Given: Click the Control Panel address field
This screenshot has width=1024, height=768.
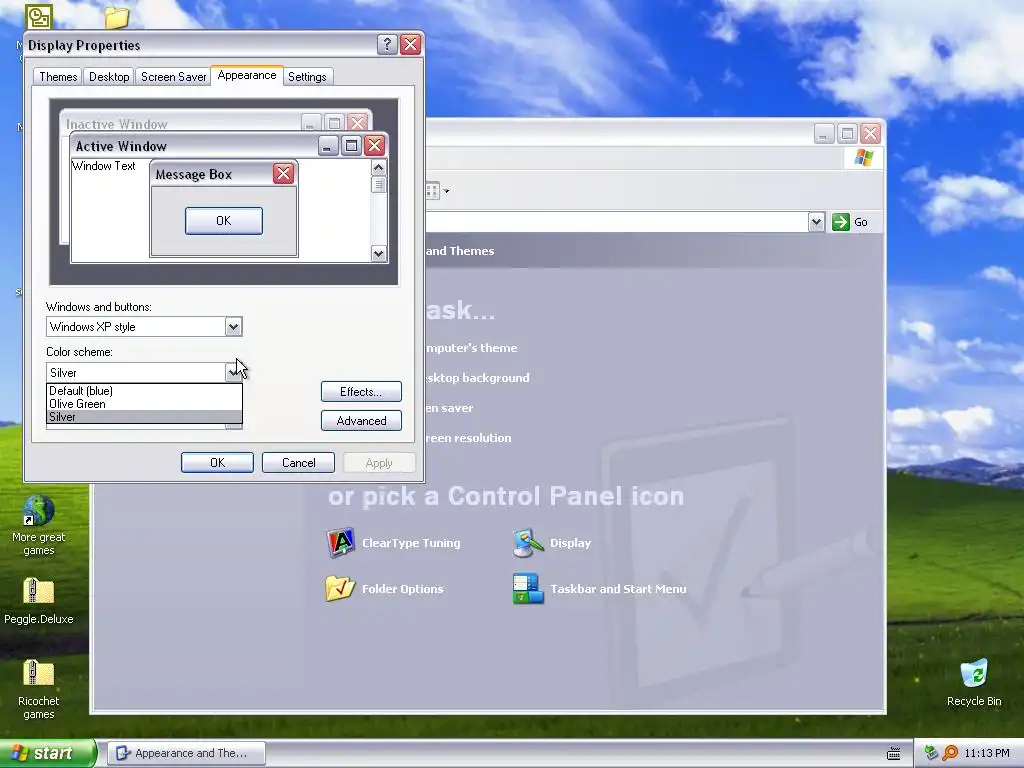Looking at the screenshot, I should 616,222.
